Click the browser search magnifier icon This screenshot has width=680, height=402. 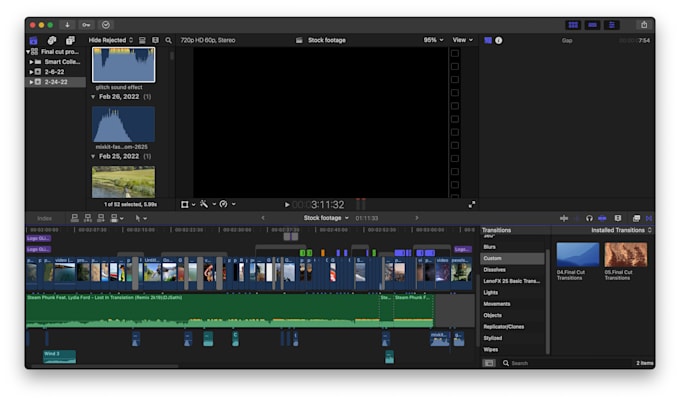point(168,40)
